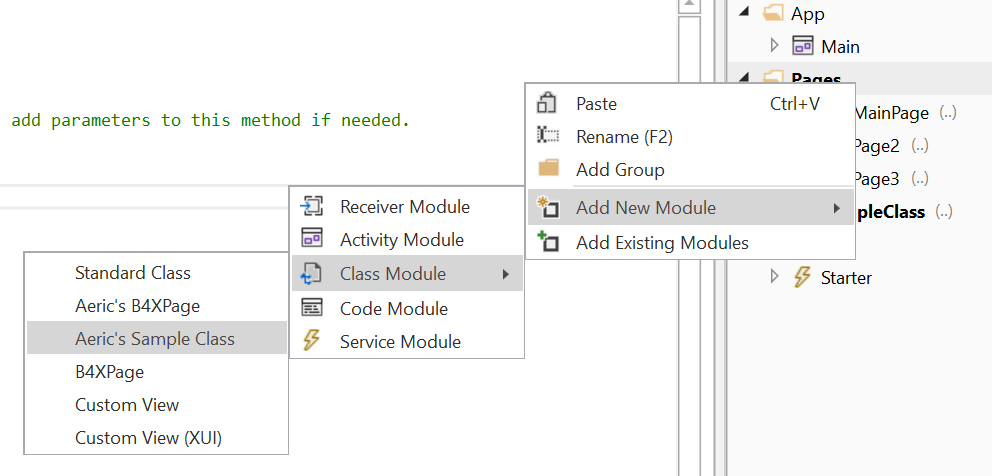Click the Add Existing Modules icon
The height and width of the screenshot is (476, 992).
tap(547, 241)
